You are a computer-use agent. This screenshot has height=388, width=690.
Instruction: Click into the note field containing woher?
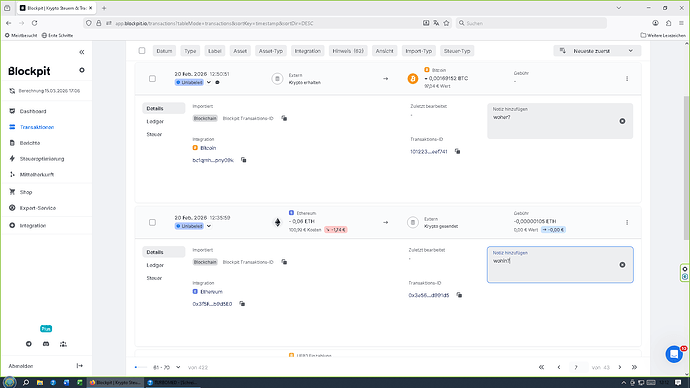click(x=560, y=121)
